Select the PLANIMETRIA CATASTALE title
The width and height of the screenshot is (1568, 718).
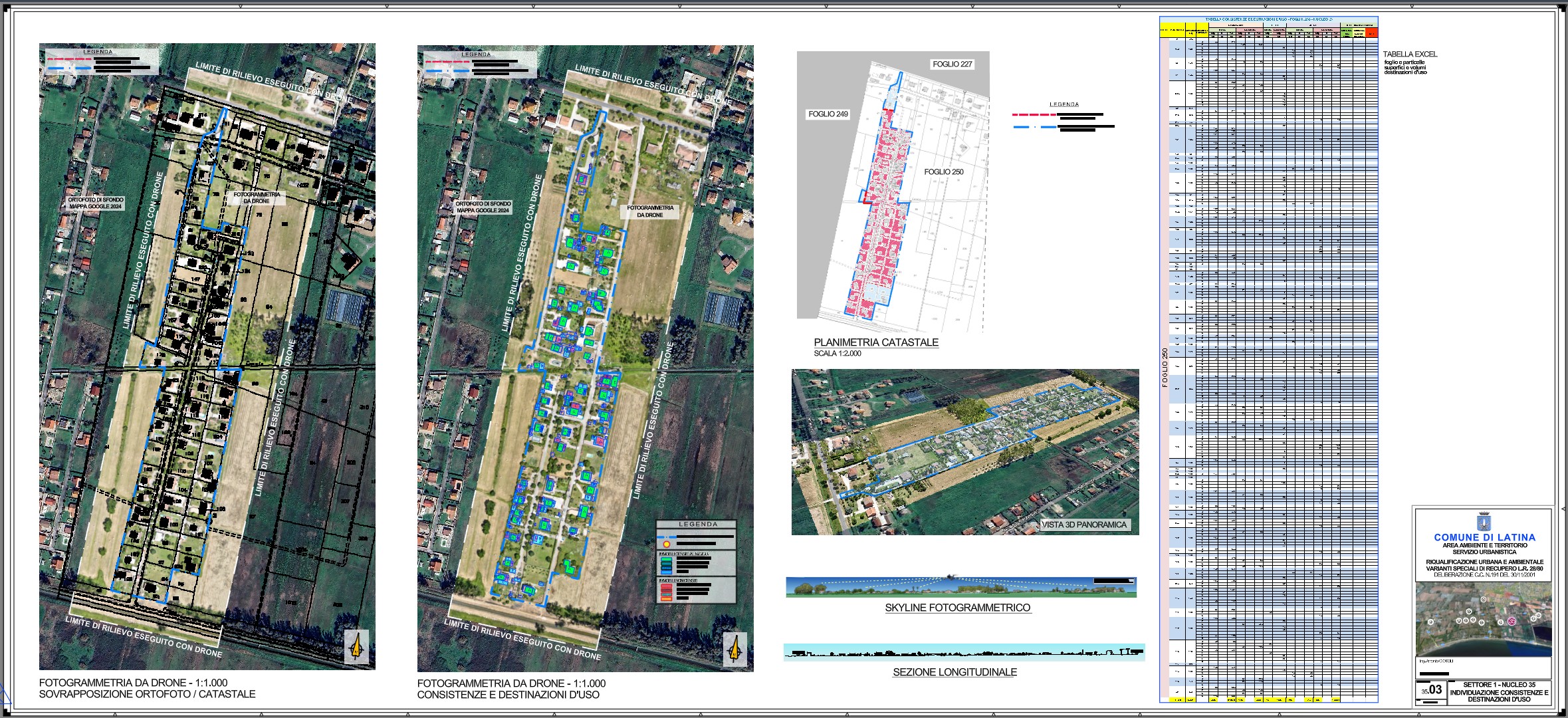pos(876,342)
